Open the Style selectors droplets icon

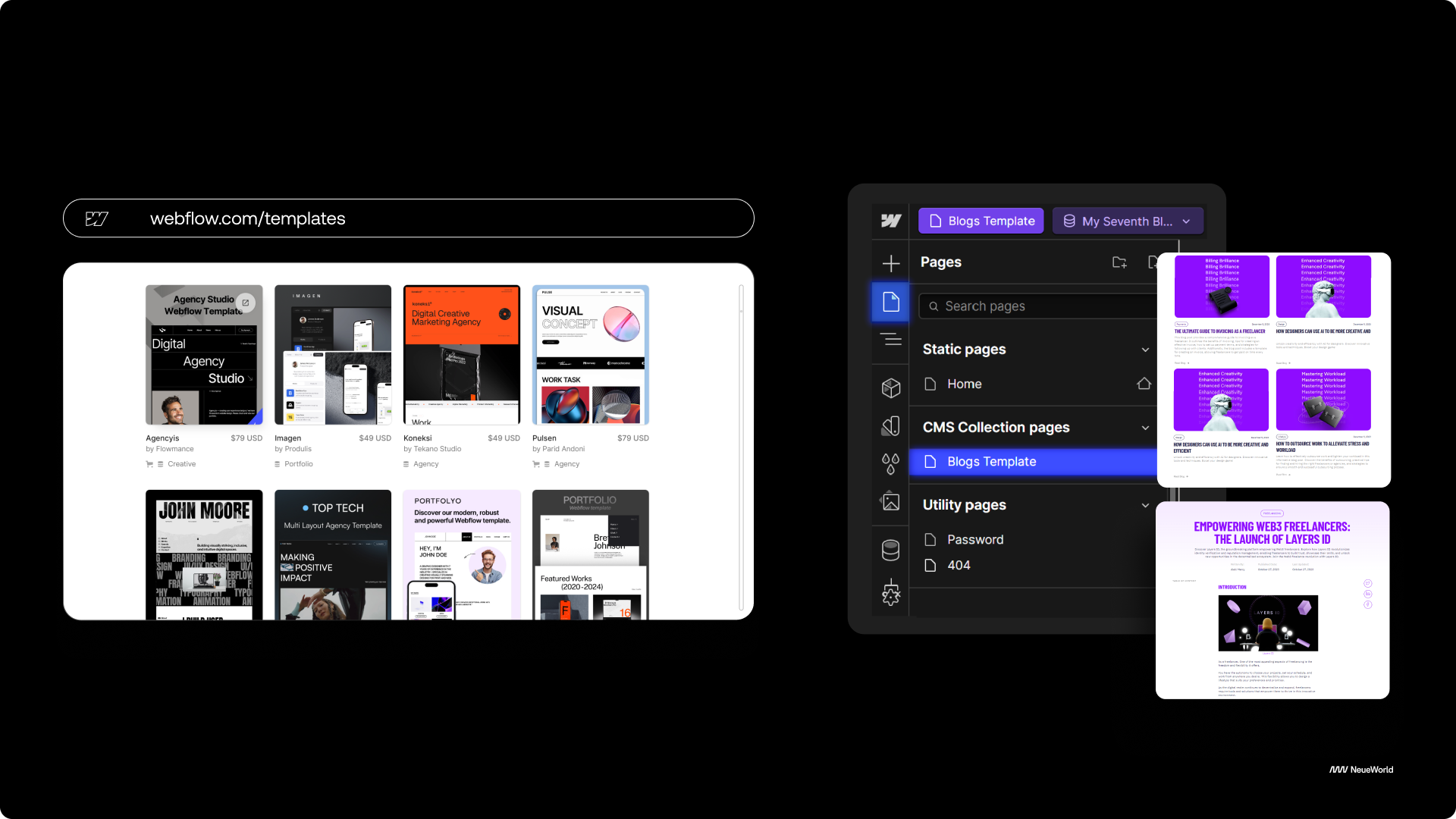891,463
